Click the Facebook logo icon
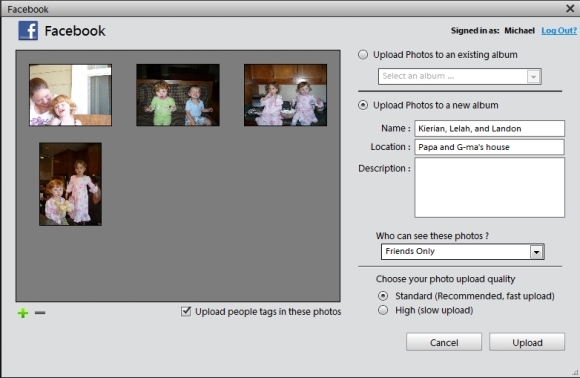This screenshot has width=580, height=378. (x=28, y=31)
